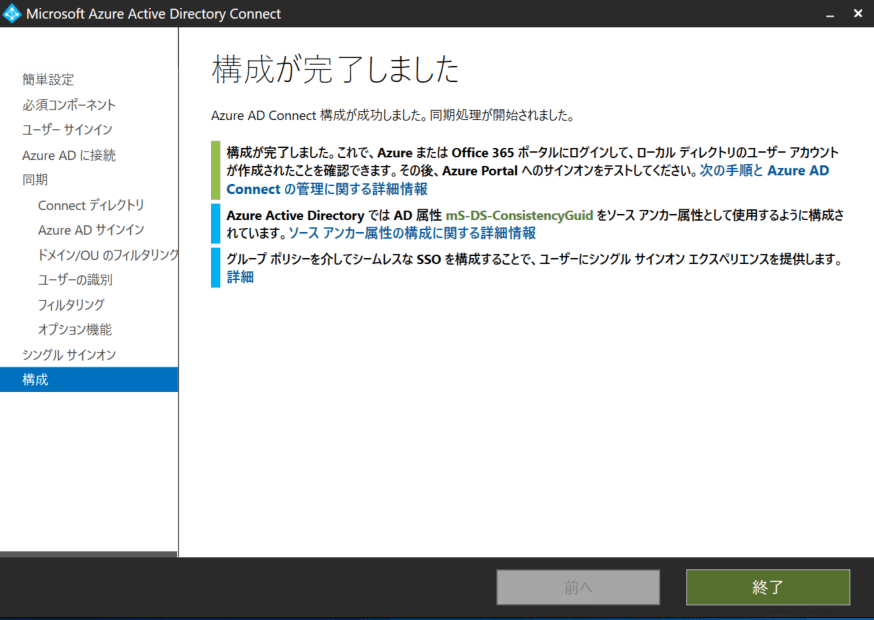Select フィルタリング sub-step
Image resolution: width=874 pixels, height=620 pixels.
pos(71,304)
